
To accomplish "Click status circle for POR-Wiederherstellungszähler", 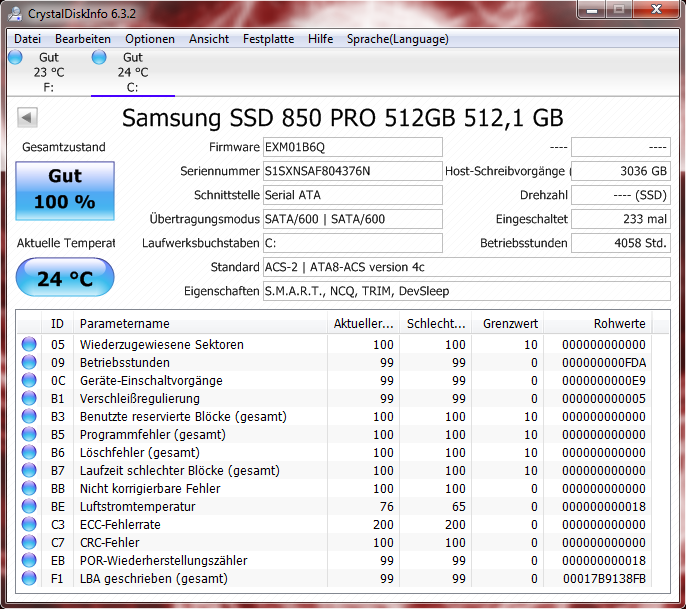I will point(29,560).
